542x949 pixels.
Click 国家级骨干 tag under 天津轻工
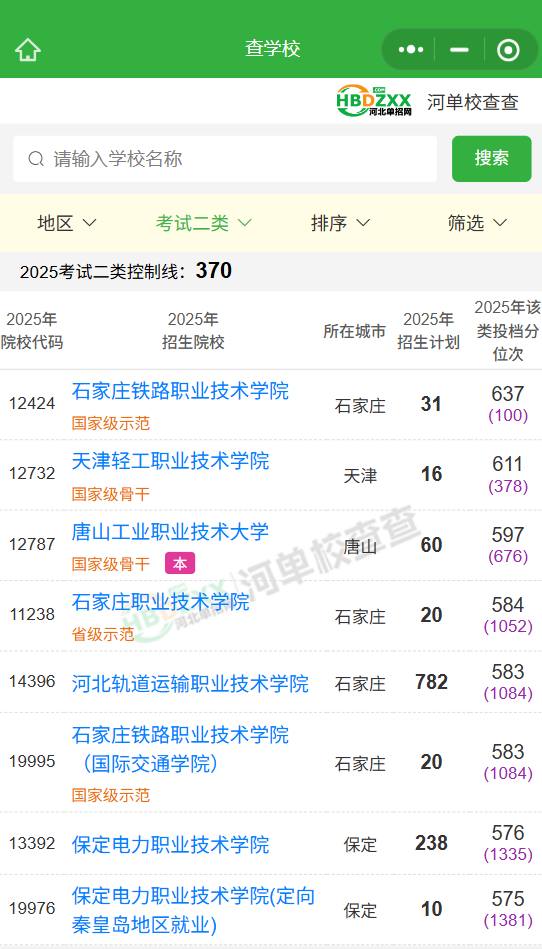[111, 494]
